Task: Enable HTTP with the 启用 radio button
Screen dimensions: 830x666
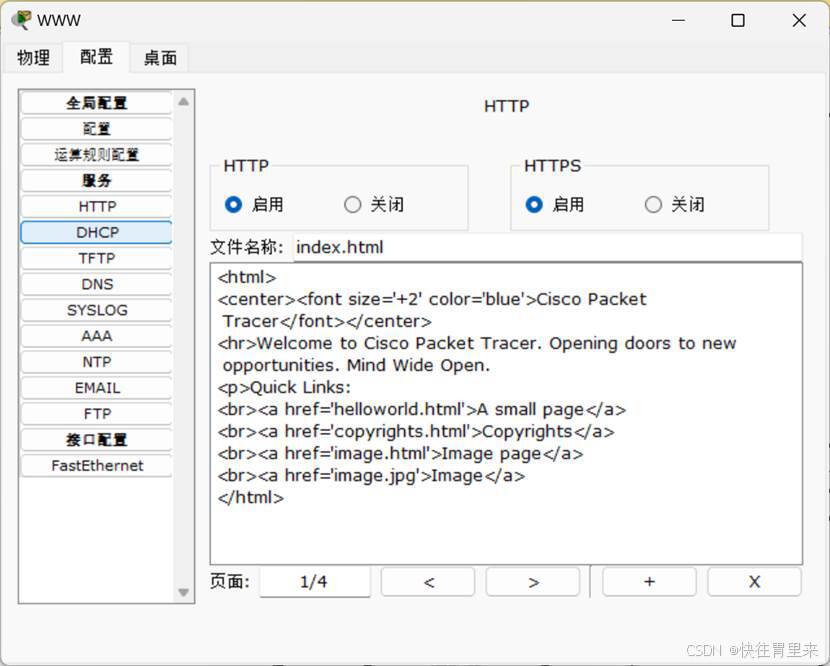Action: [x=233, y=204]
